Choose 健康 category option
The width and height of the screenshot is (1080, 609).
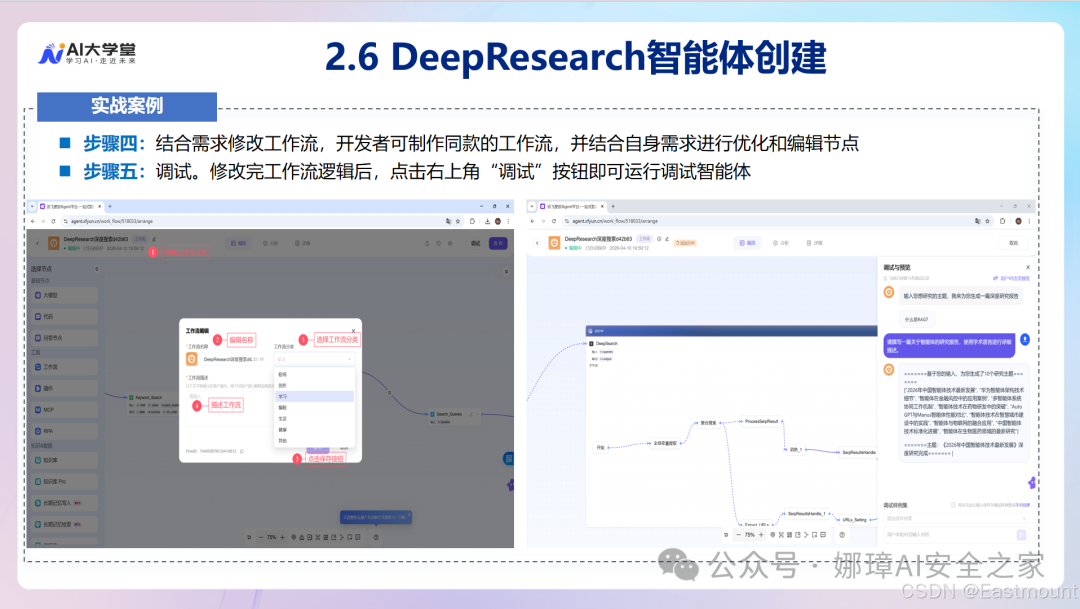click(x=314, y=429)
